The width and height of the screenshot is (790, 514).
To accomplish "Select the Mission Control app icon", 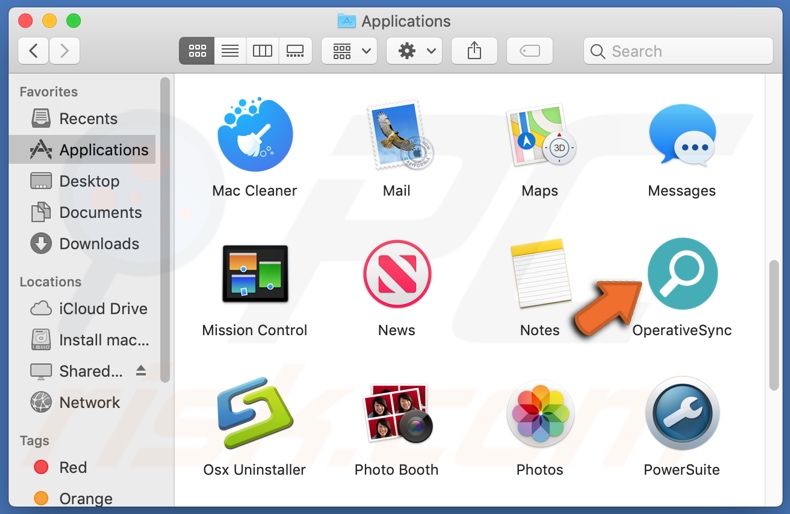I will [255, 273].
